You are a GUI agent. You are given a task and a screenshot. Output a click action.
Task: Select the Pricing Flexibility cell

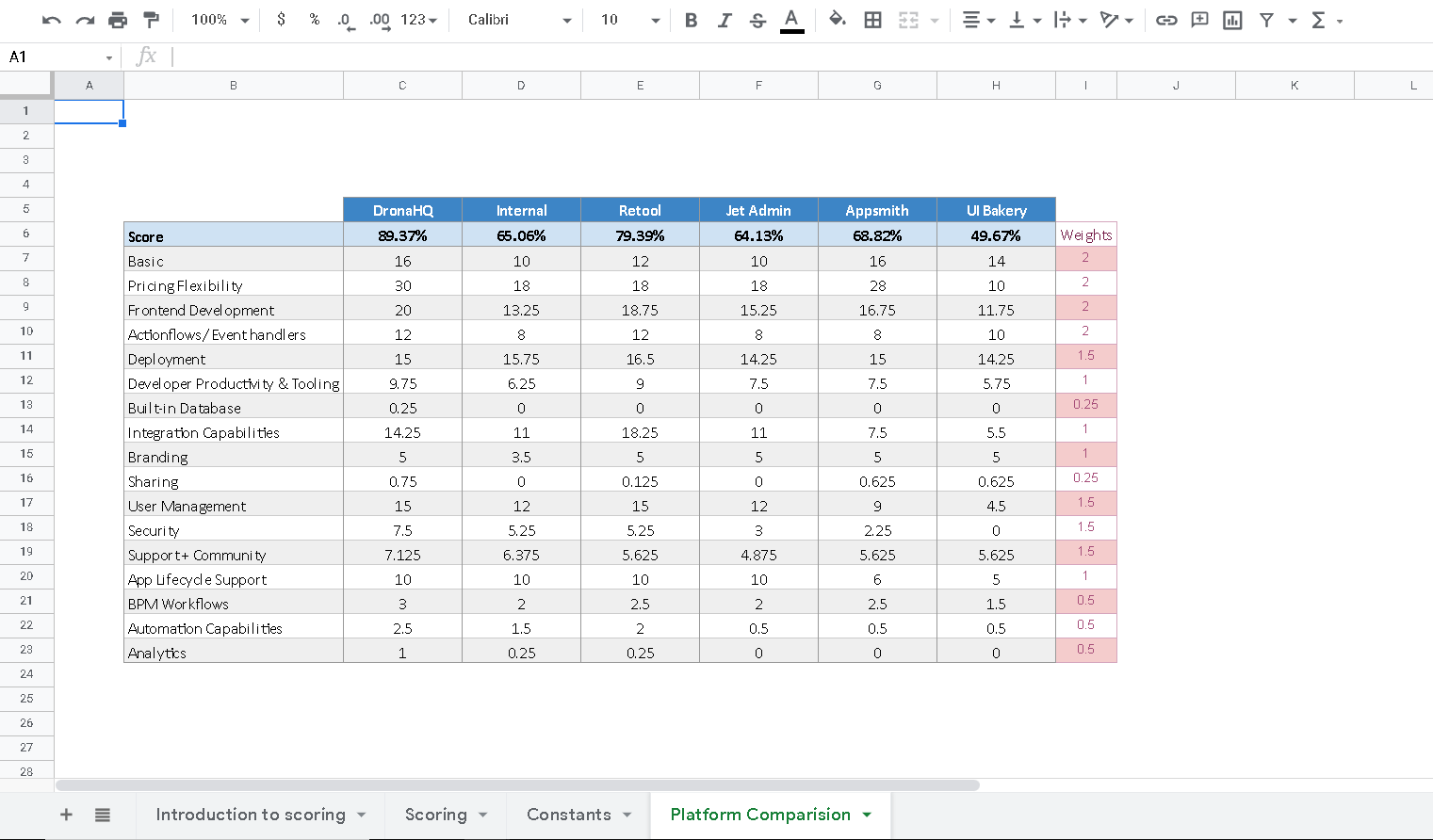(234, 285)
